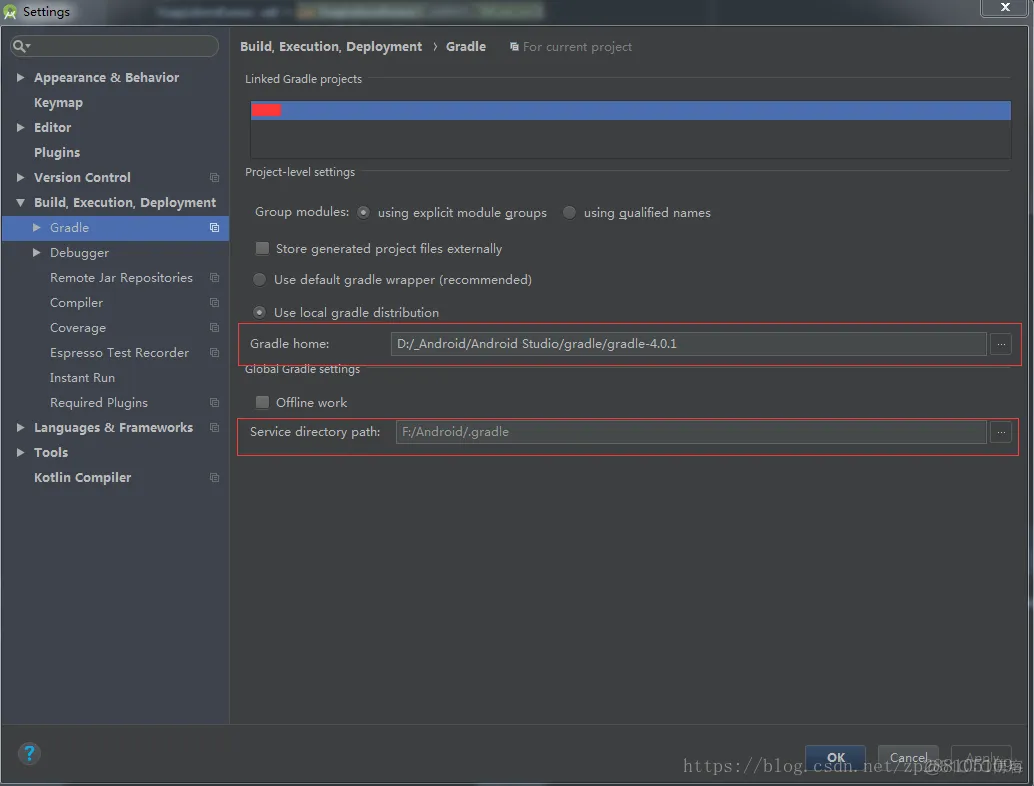Open the Plugins settings page

pos(57,152)
